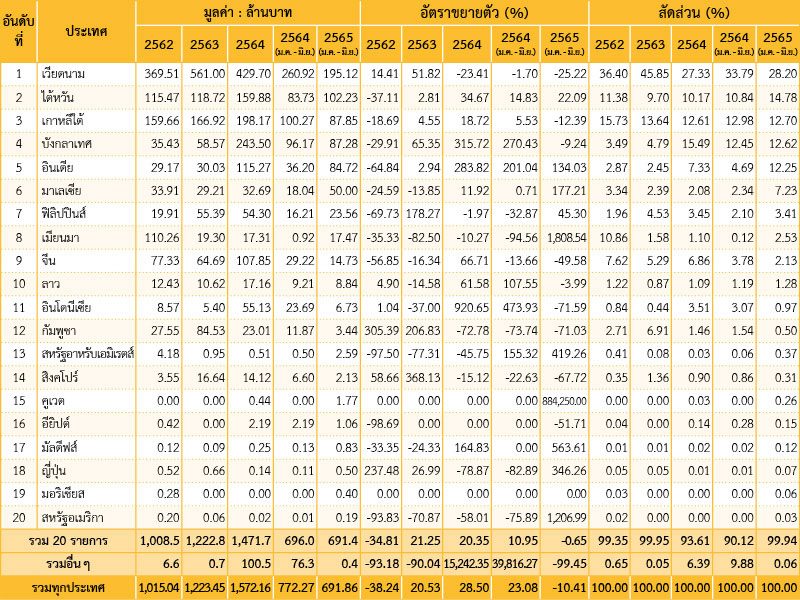Click the others growth rate 39,816.27
800x600 pixels.
(x=515, y=564)
